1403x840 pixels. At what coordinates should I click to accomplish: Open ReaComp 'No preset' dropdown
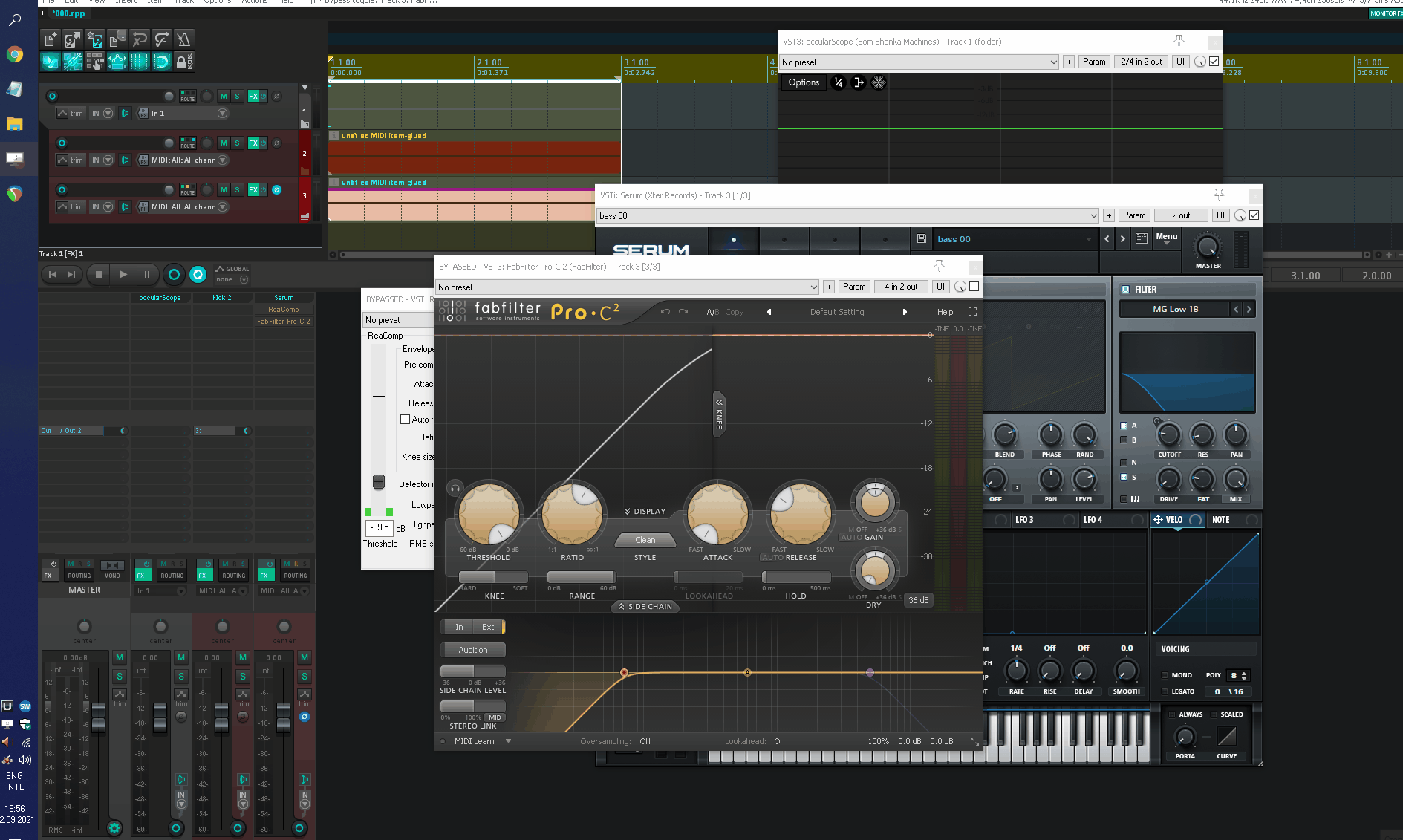399,320
